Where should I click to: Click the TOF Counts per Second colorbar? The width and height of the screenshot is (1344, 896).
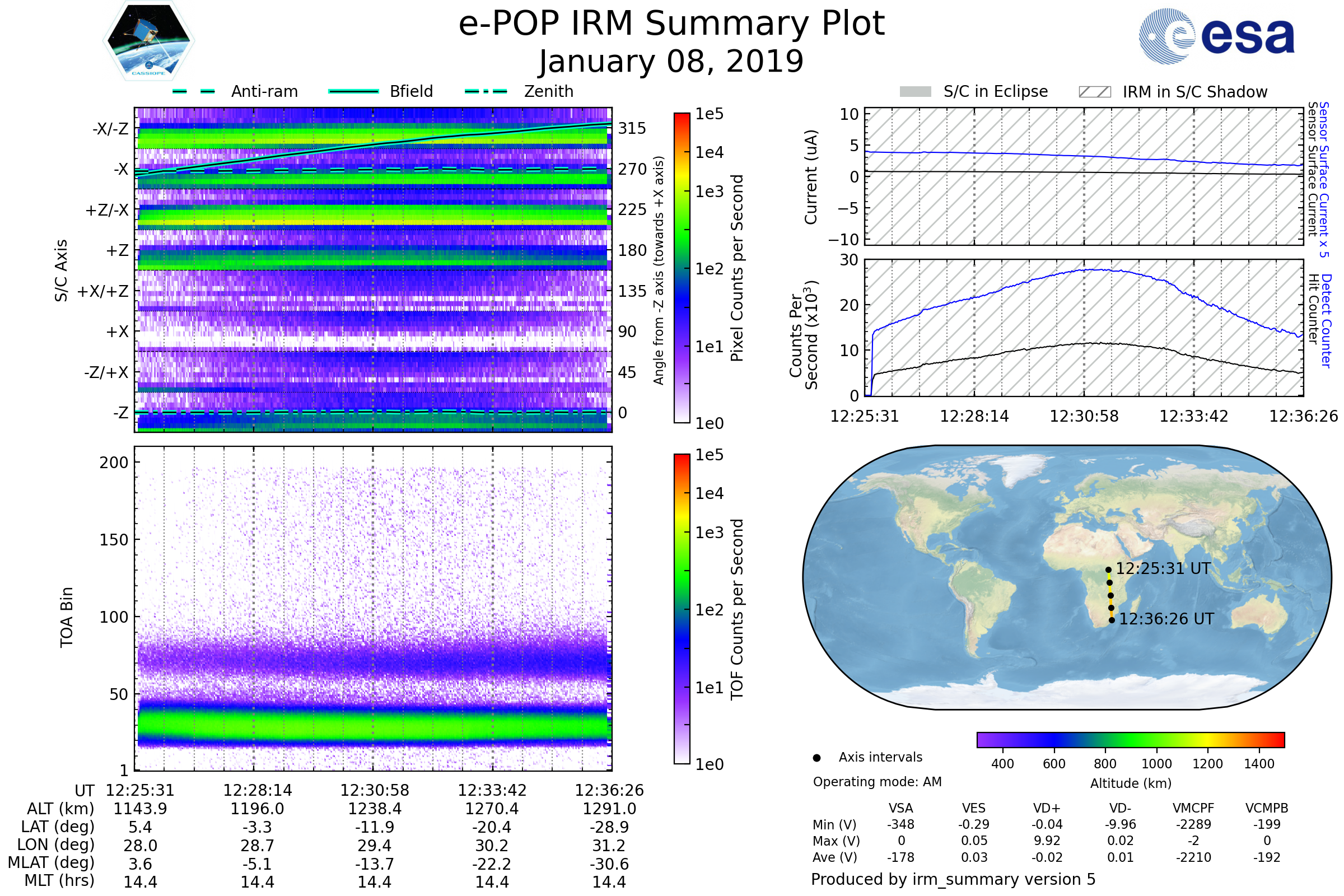pos(682,609)
